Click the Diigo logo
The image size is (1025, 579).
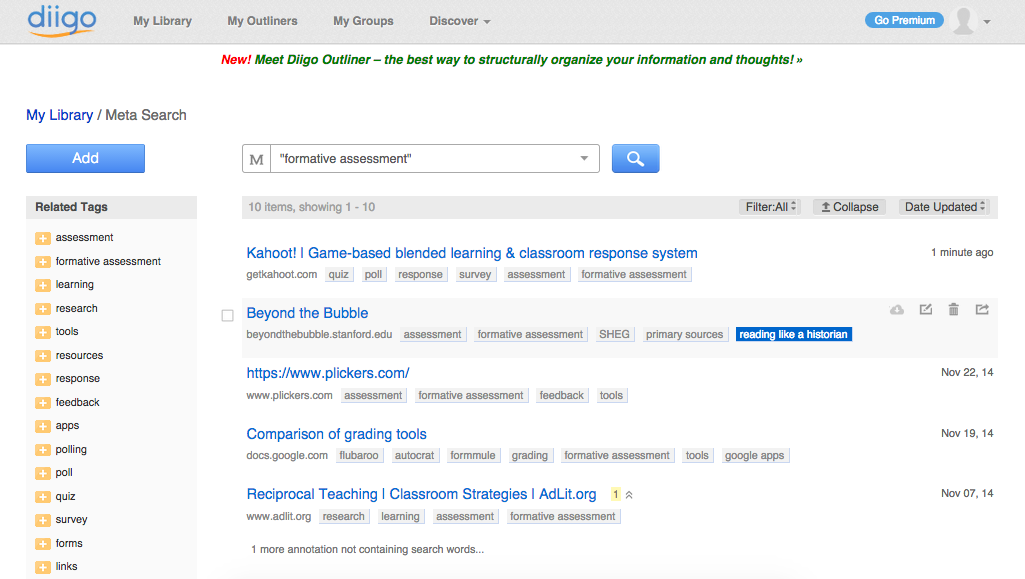62,20
